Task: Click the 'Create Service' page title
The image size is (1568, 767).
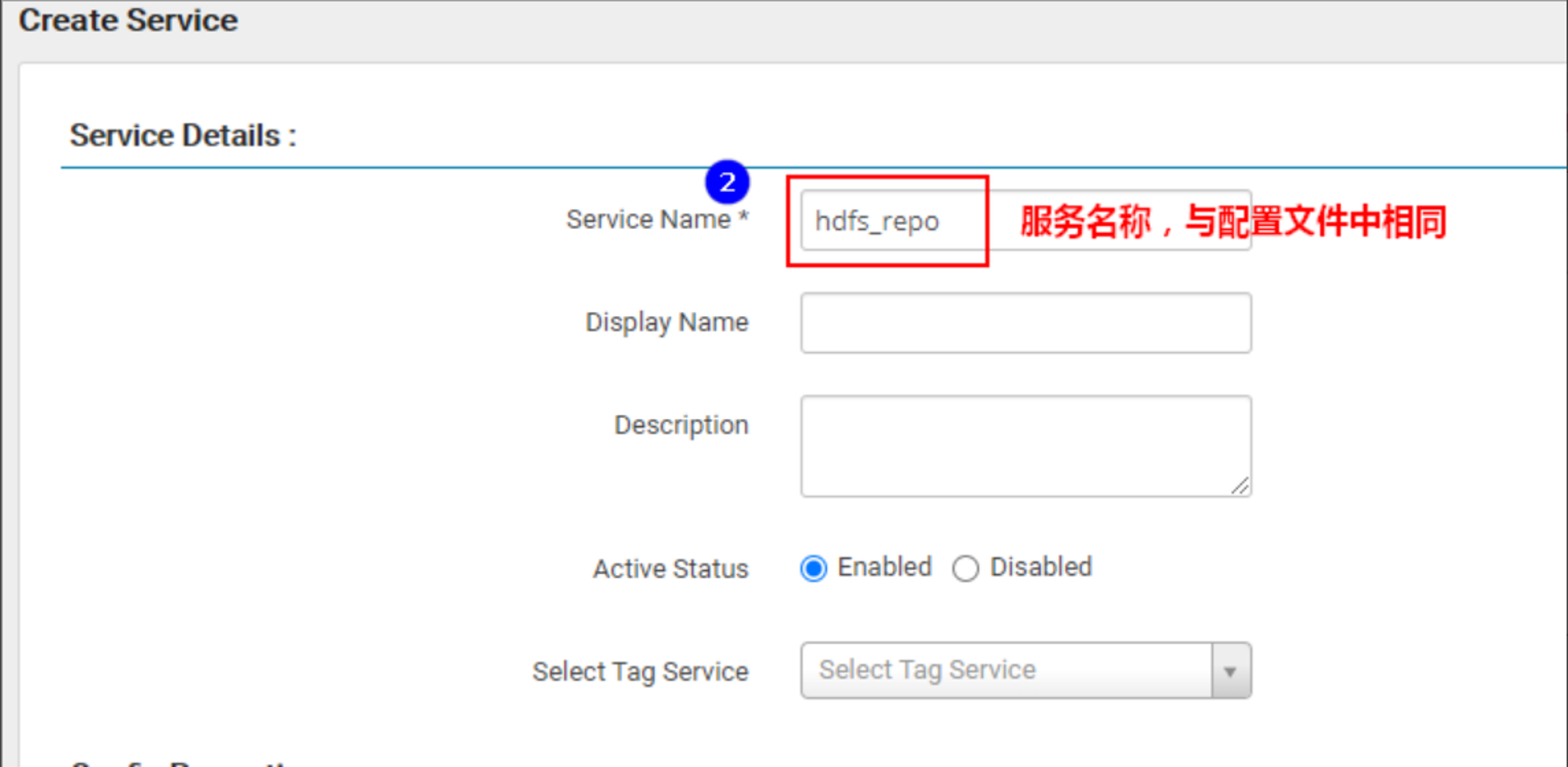Action: [x=128, y=20]
